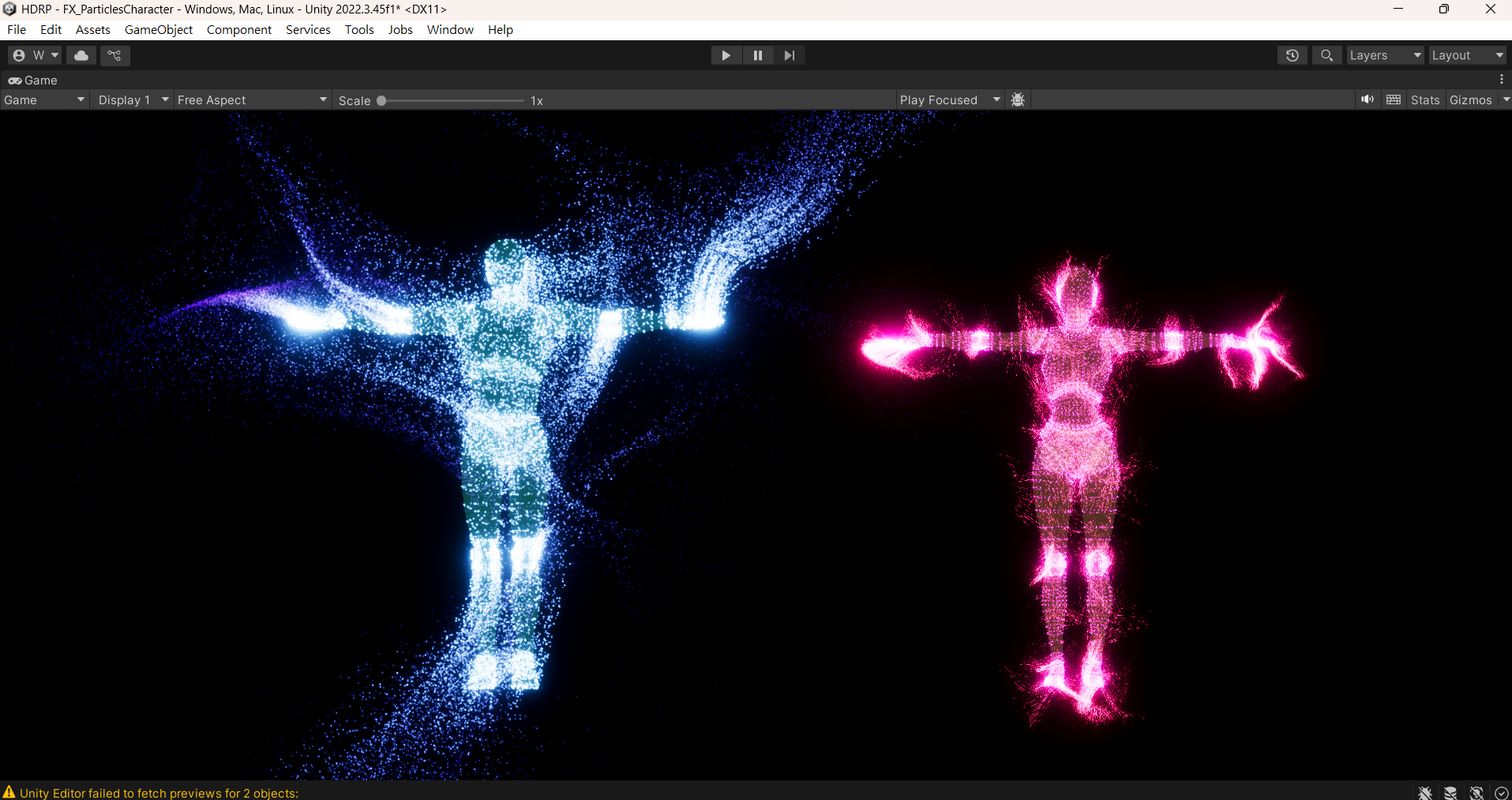Open the Layout dropdown
This screenshot has width=1512, height=800.
point(1468,55)
